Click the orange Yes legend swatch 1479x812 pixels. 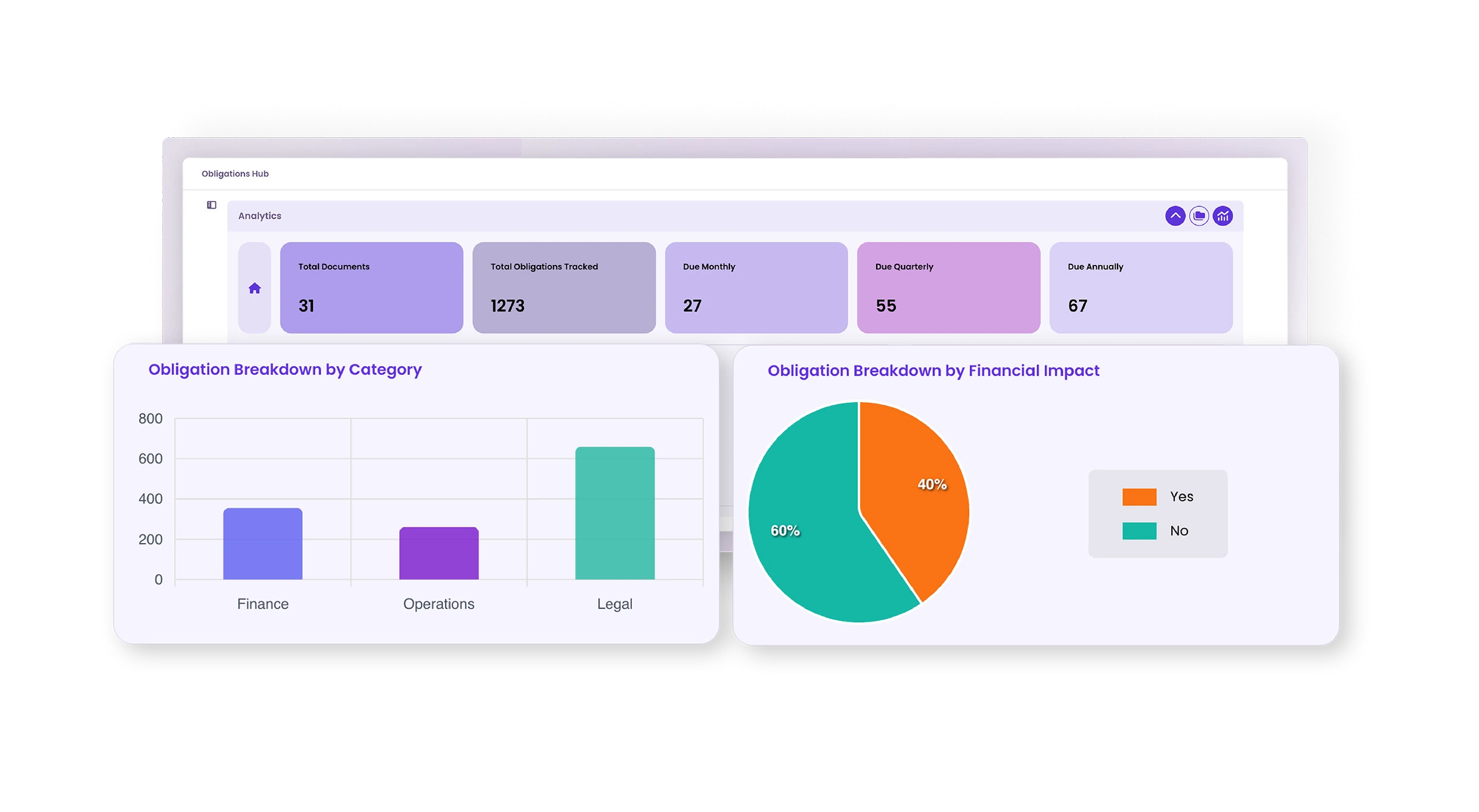[1139, 497]
